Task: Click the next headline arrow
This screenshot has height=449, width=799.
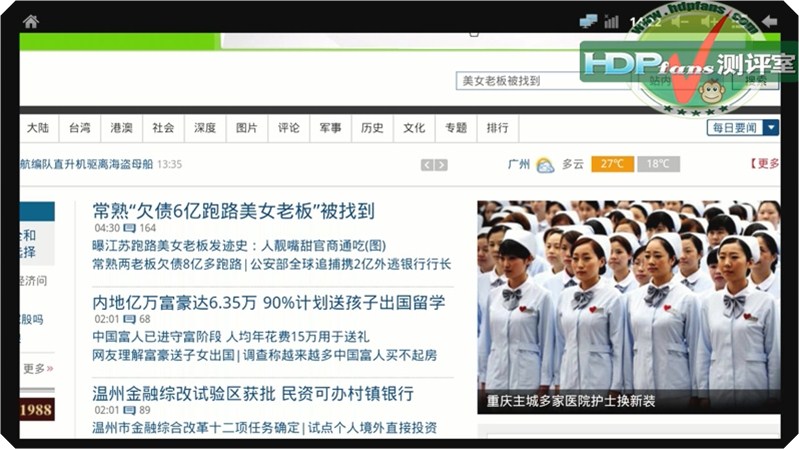Action: click(x=441, y=165)
